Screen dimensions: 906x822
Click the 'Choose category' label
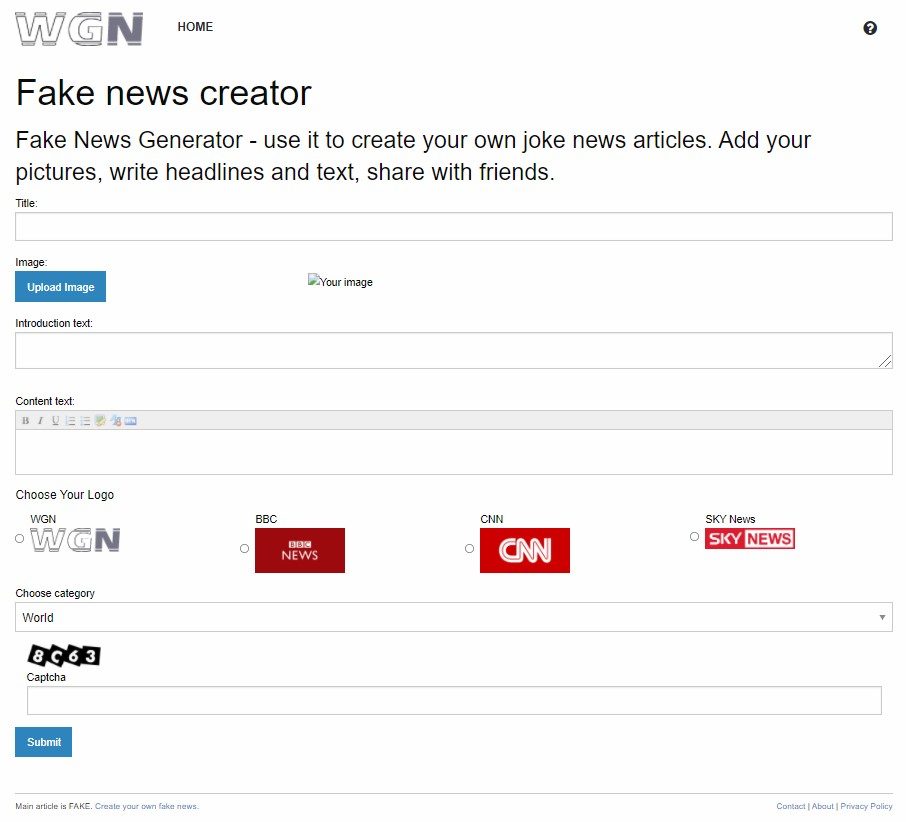point(55,593)
